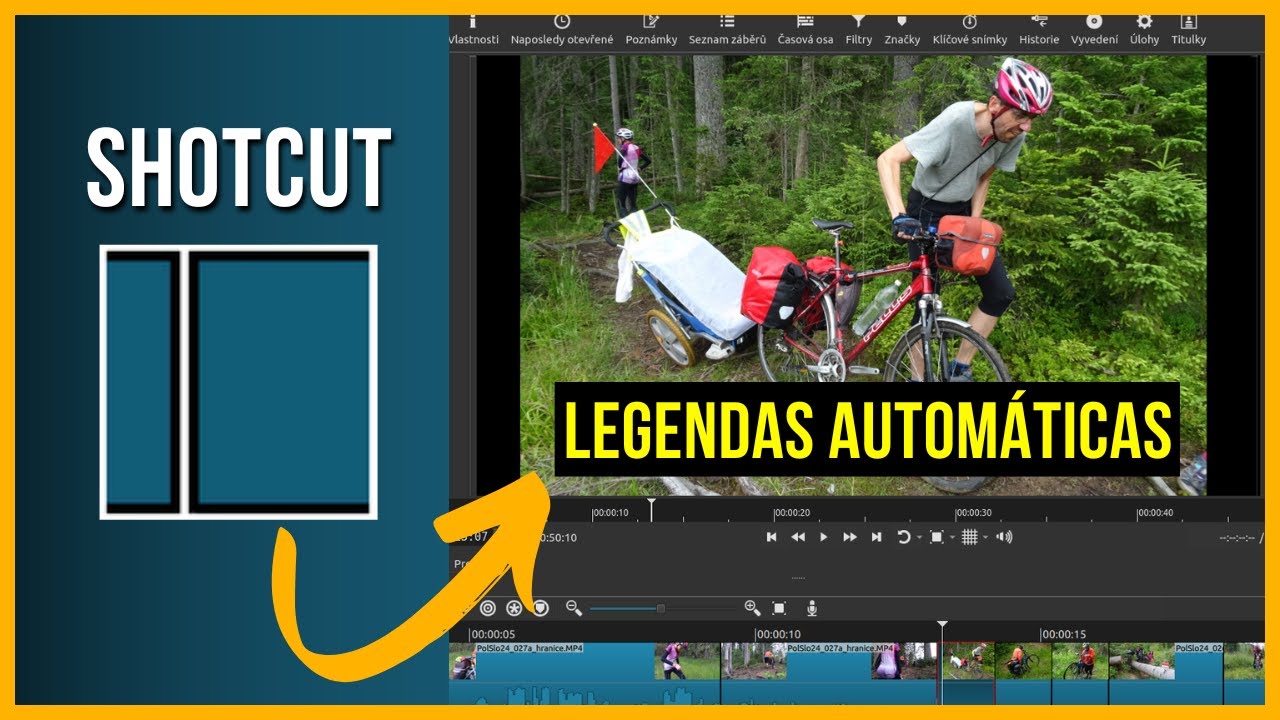The width and height of the screenshot is (1280, 720).
Task: Open the Historie panel
Action: [1039, 30]
